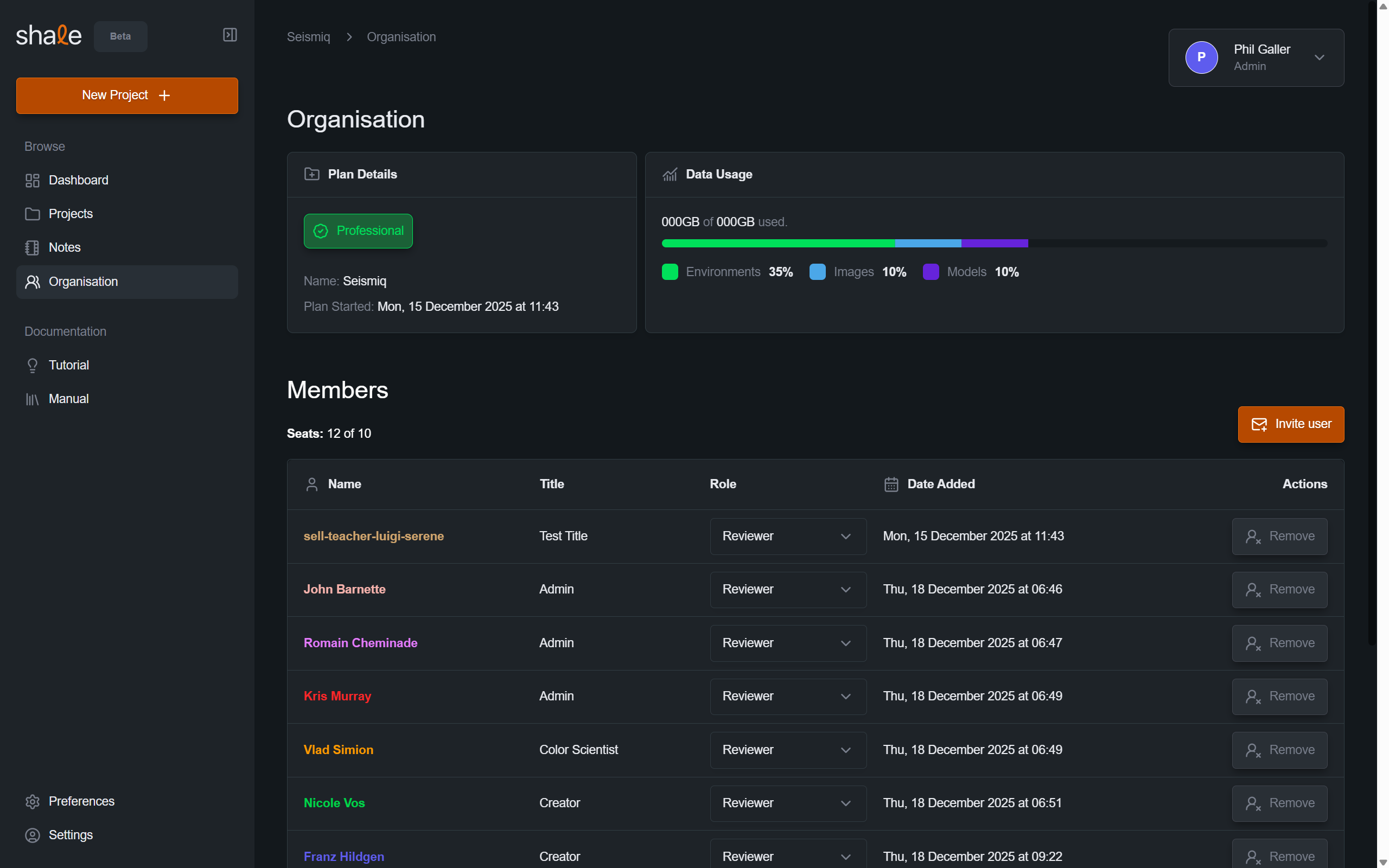Collapse the sidebar using the panel icon
1389x868 pixels.
(229, 34)
